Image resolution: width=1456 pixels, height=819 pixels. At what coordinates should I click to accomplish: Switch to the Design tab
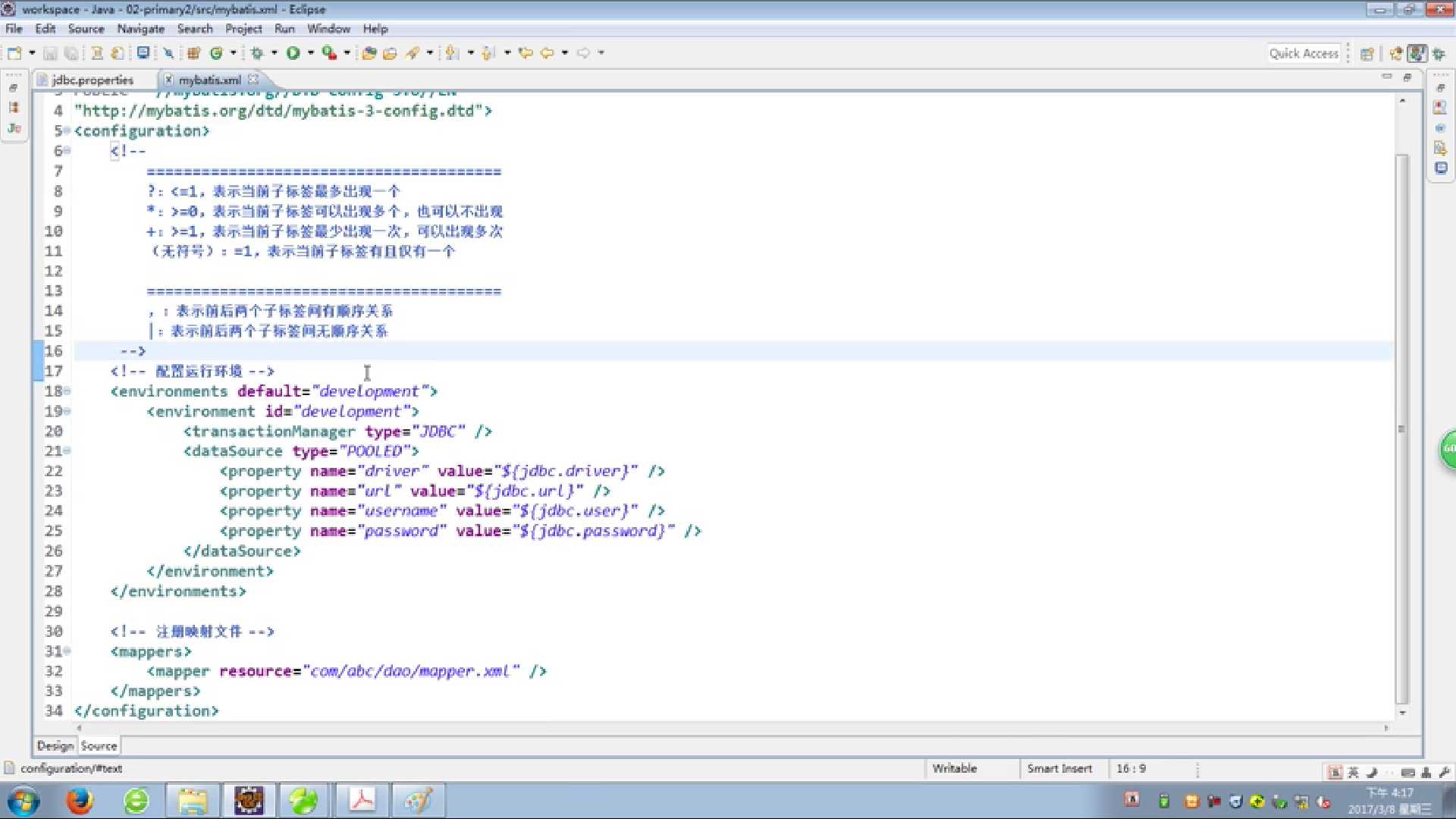[55, 746]
